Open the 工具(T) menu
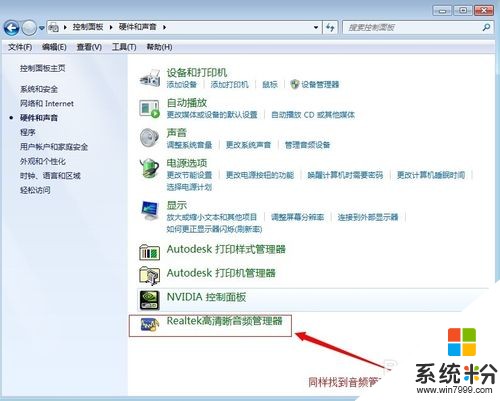 [124, 47]
